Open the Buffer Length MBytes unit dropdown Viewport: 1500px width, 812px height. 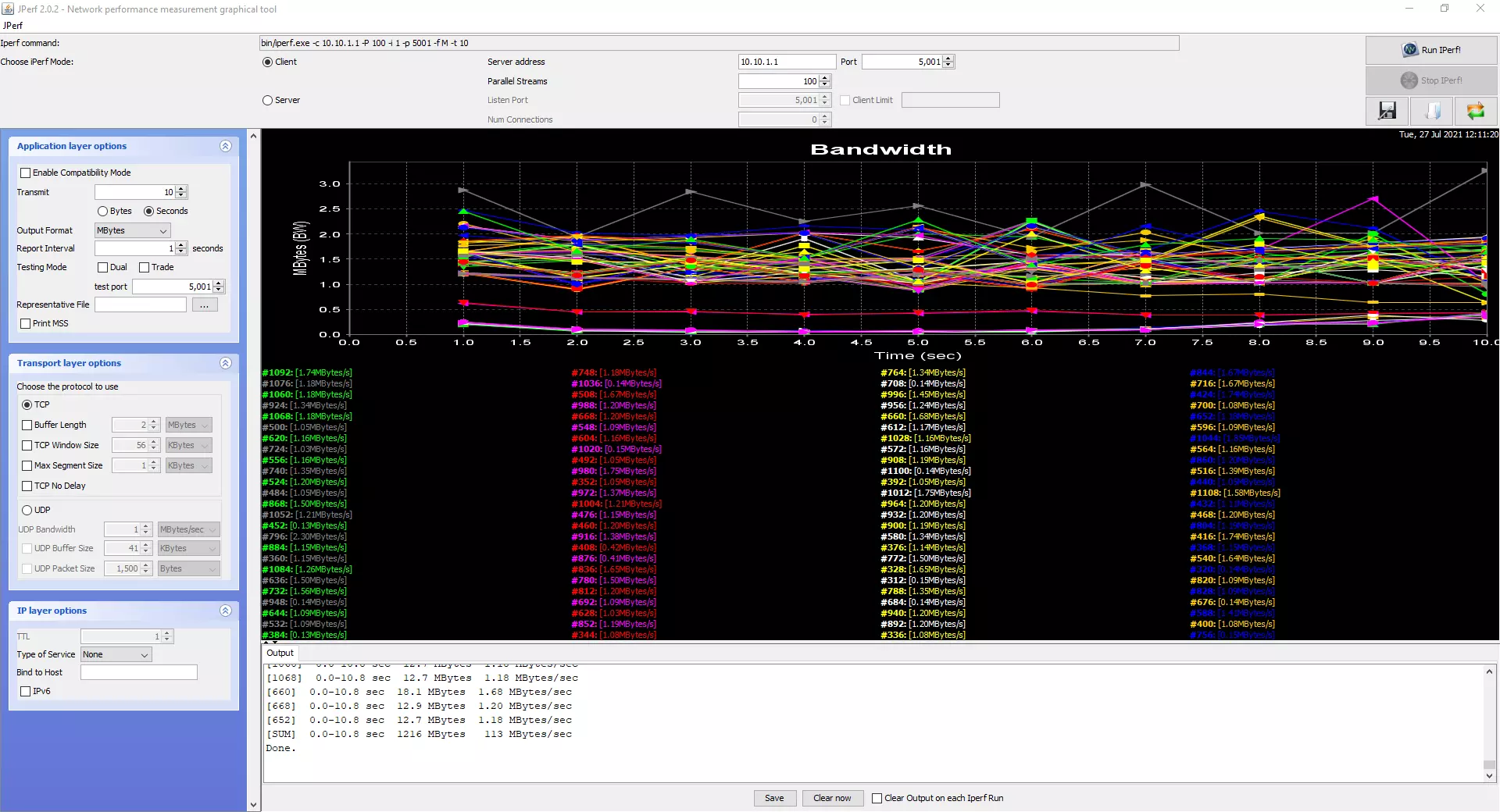[188, 425]
